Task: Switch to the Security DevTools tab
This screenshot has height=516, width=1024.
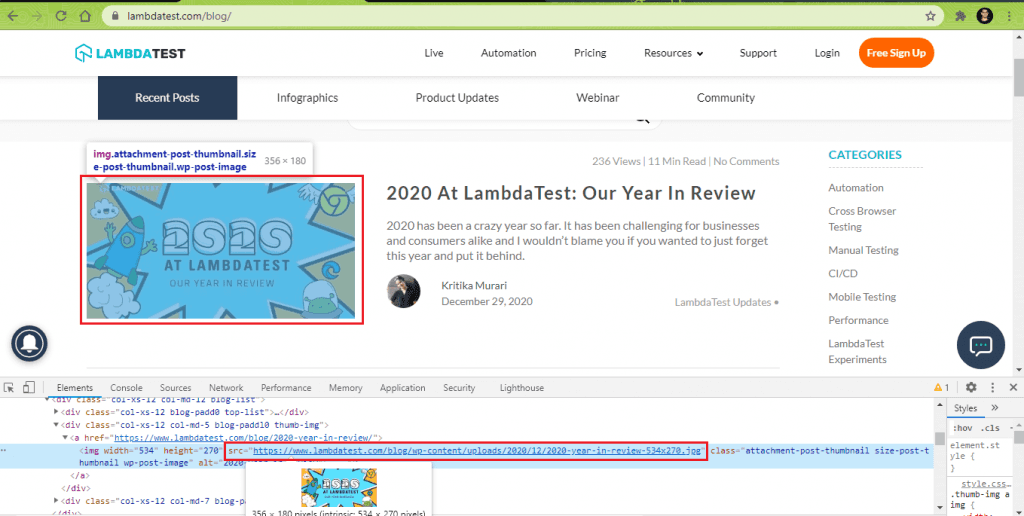Action: pyautogui.click(x=459, y=388)
